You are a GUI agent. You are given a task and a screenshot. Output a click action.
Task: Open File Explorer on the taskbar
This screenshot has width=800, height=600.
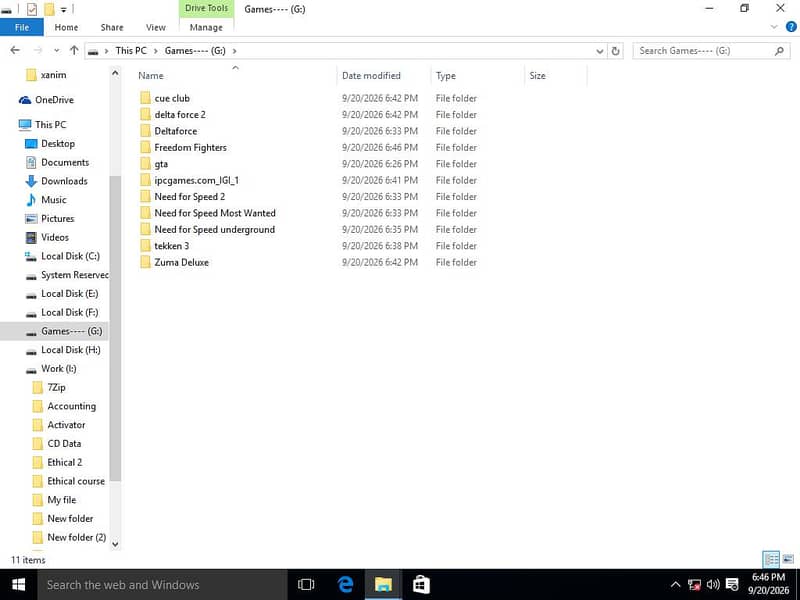(383, 585)
